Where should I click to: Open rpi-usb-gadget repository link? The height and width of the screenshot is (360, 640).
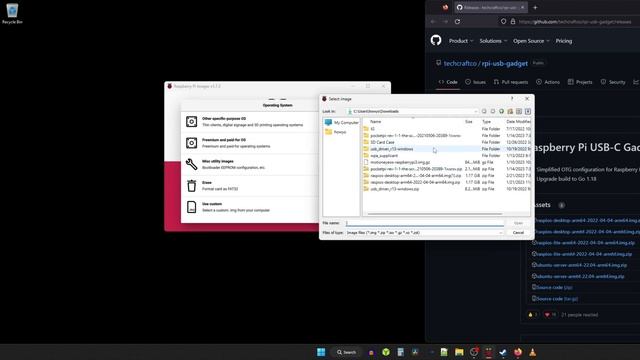coord(505,64)
